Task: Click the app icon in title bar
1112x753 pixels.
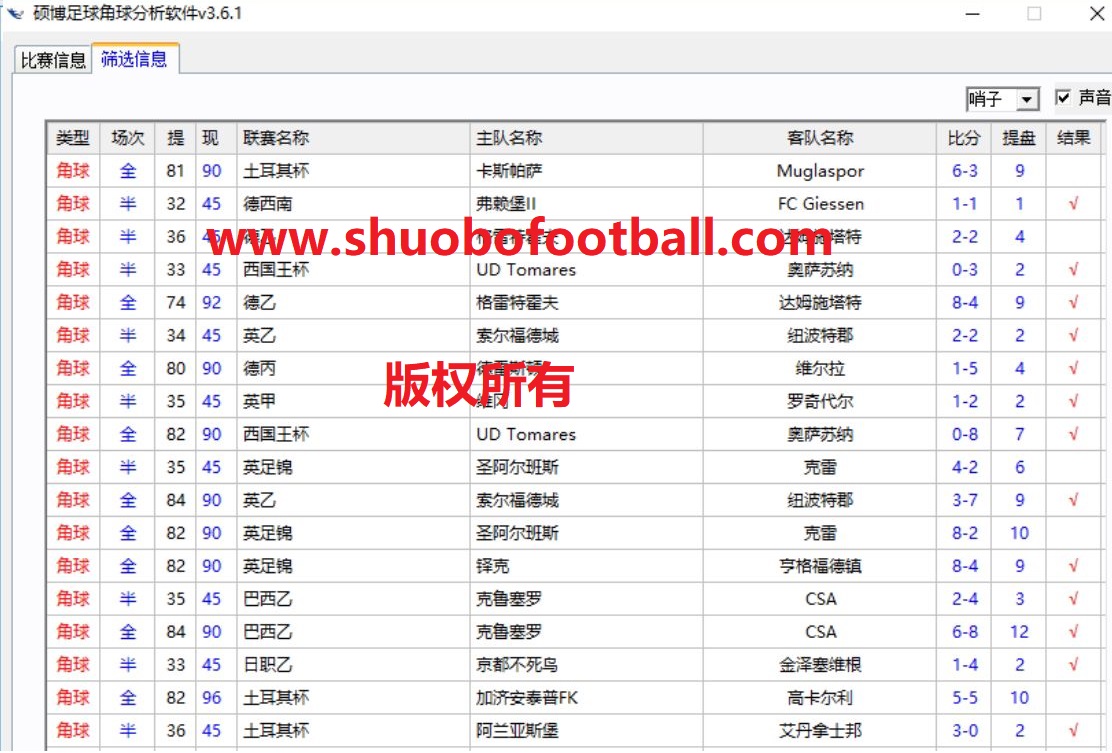Action: 14,13
